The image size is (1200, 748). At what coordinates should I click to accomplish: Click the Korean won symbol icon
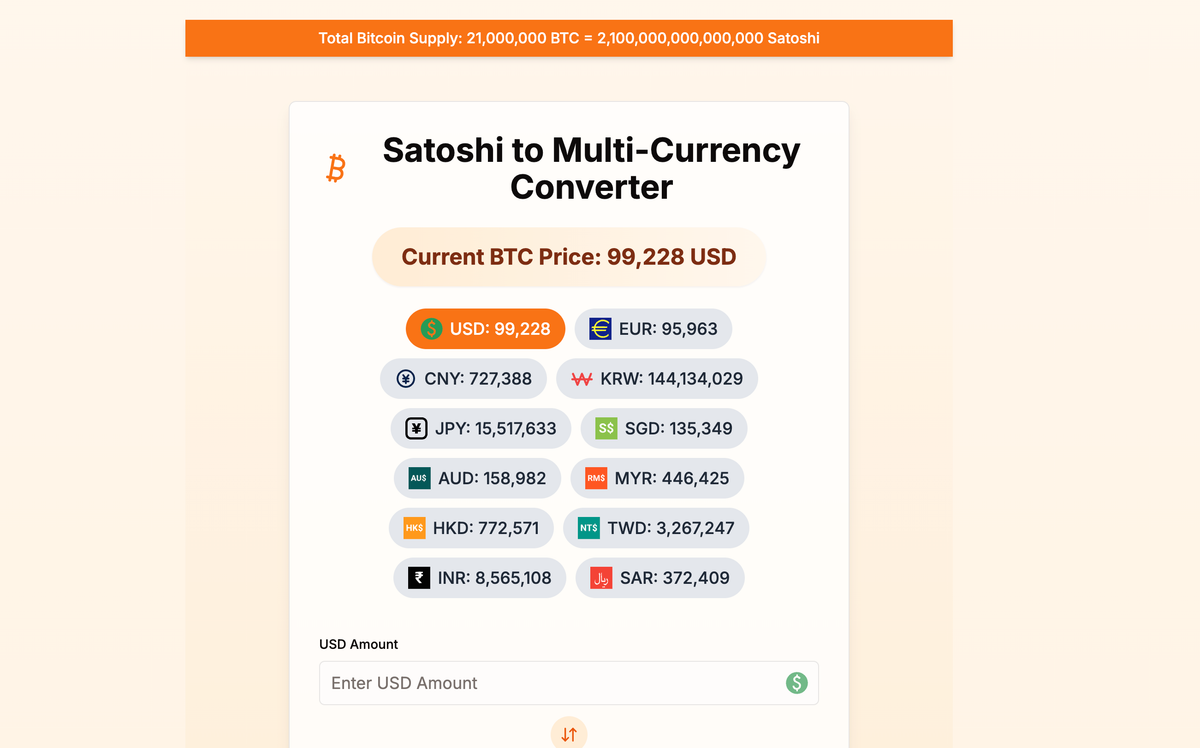click(x=582, y=379)
